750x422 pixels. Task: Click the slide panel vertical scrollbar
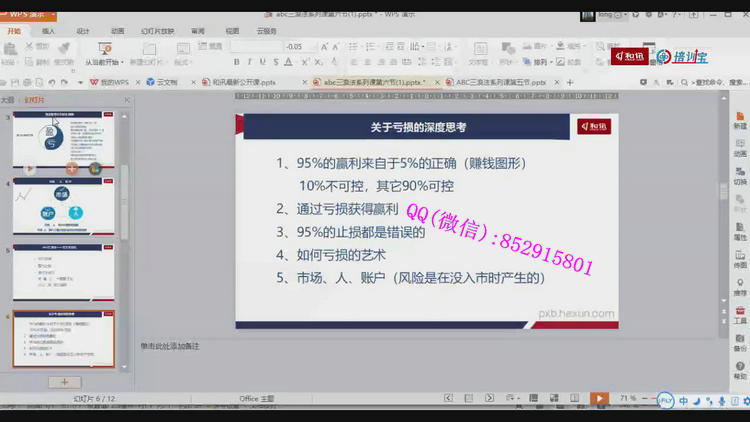(125, 200)
